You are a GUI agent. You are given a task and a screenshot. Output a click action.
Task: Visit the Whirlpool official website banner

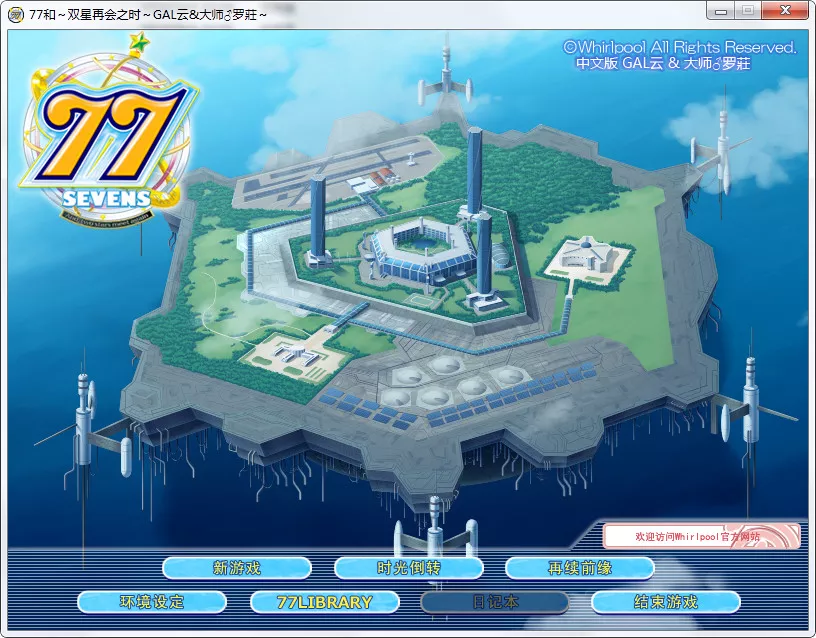(x=700, y=536)
